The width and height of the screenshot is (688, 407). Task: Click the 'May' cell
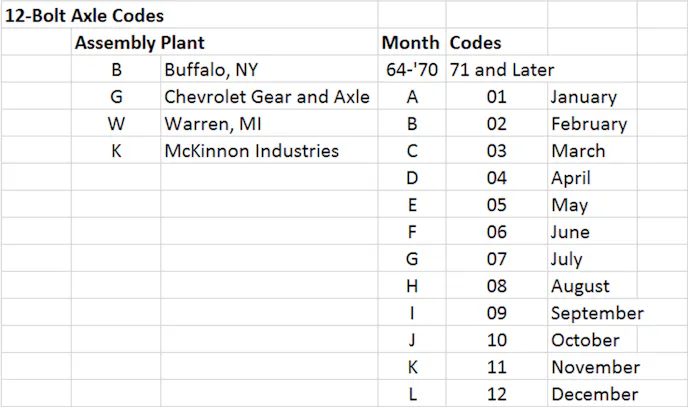click(570, 205)
